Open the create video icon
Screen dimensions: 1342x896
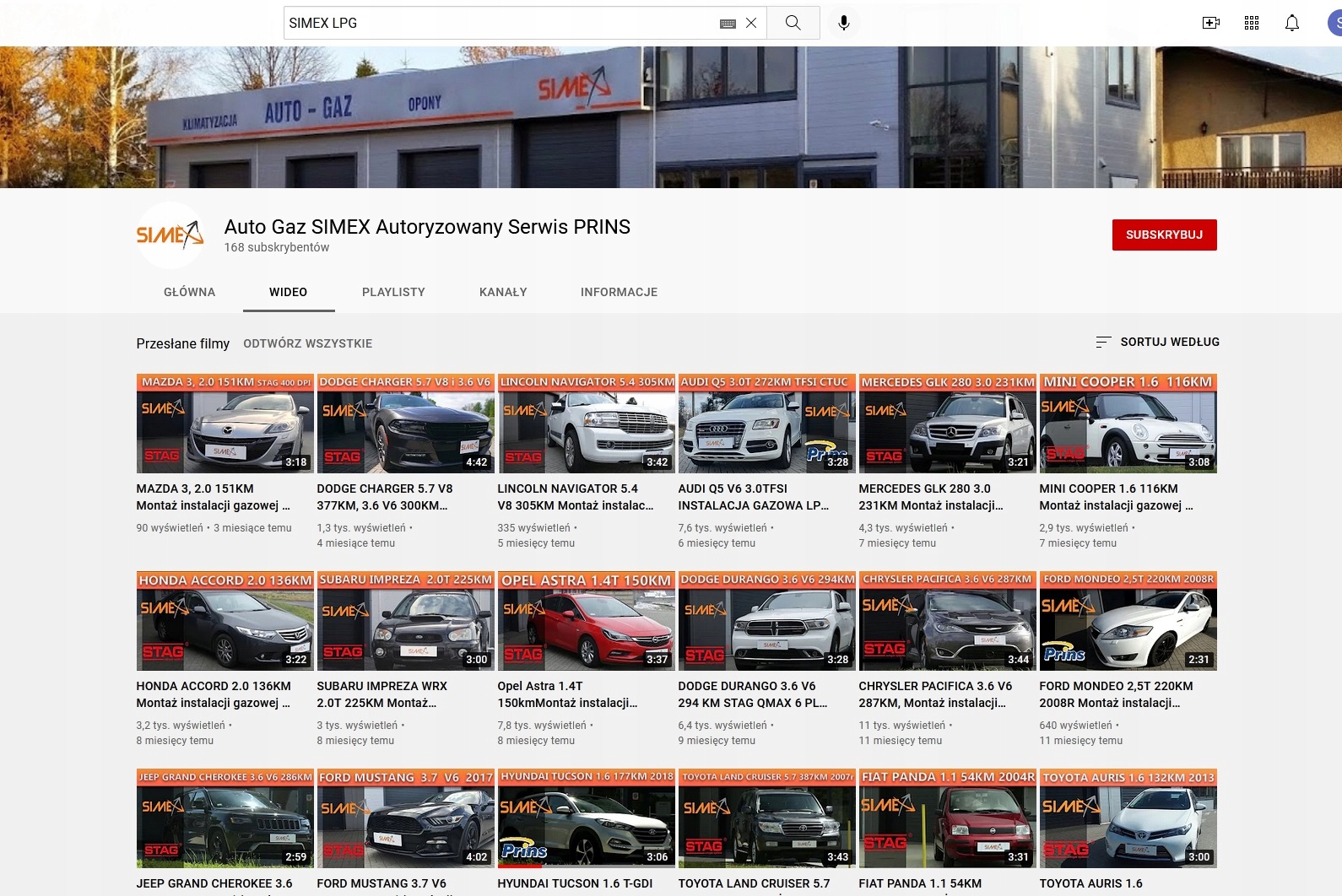pos(1211,23)
